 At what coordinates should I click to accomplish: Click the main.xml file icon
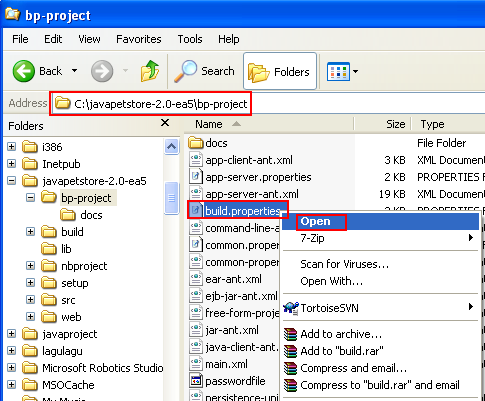[196, 363]
